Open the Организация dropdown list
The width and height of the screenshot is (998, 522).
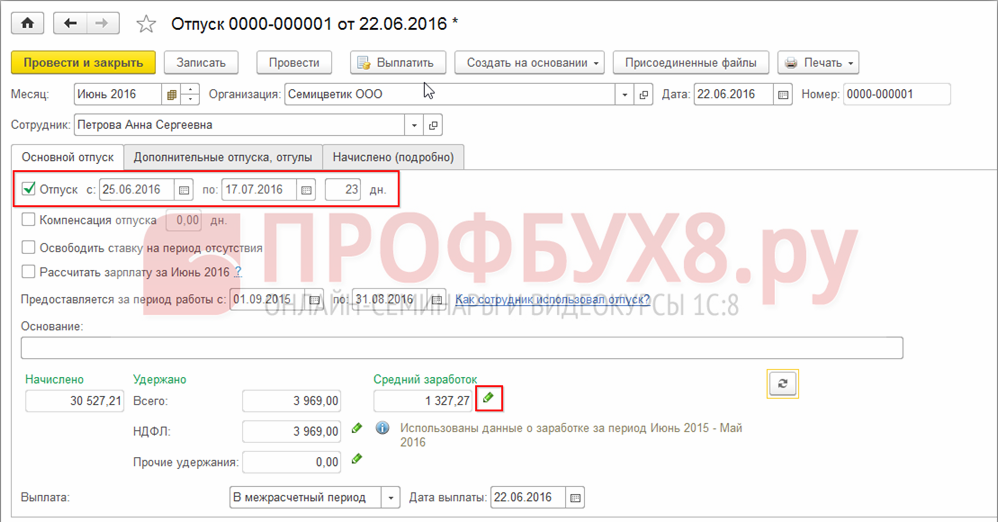pyautogui.click(x=624, y=94)
